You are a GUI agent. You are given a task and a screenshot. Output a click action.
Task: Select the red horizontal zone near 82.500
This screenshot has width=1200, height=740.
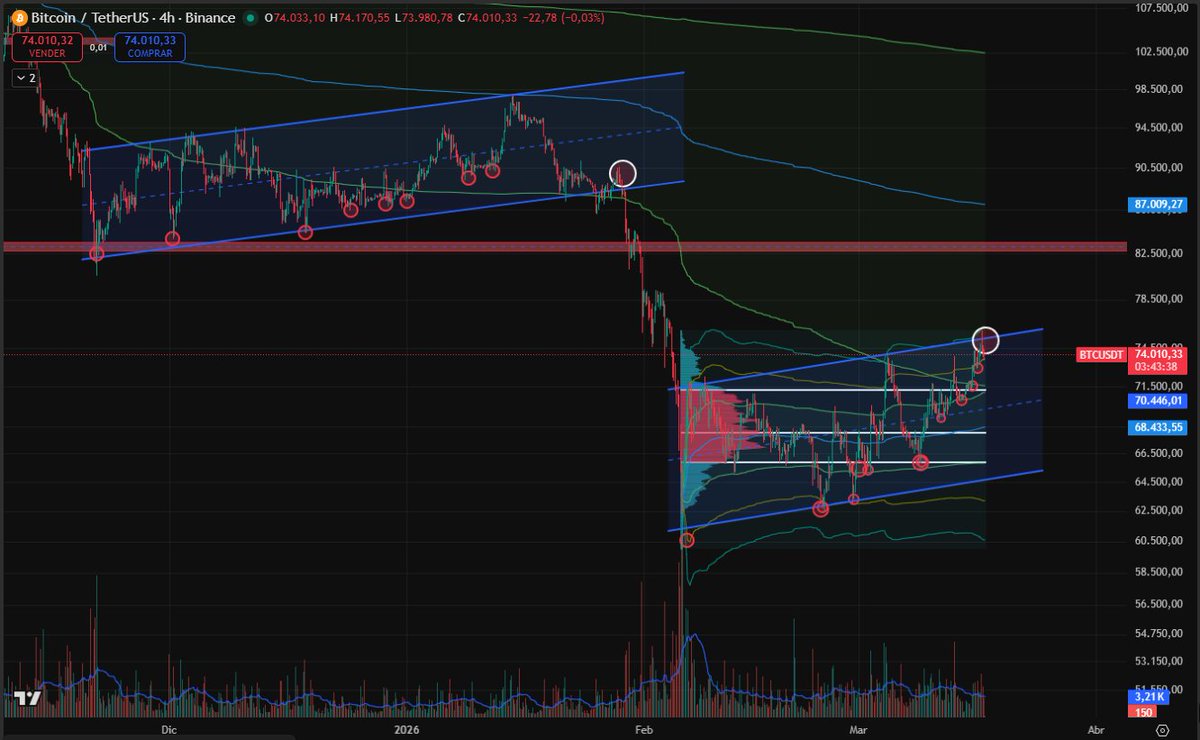click(x=565, y=246)
